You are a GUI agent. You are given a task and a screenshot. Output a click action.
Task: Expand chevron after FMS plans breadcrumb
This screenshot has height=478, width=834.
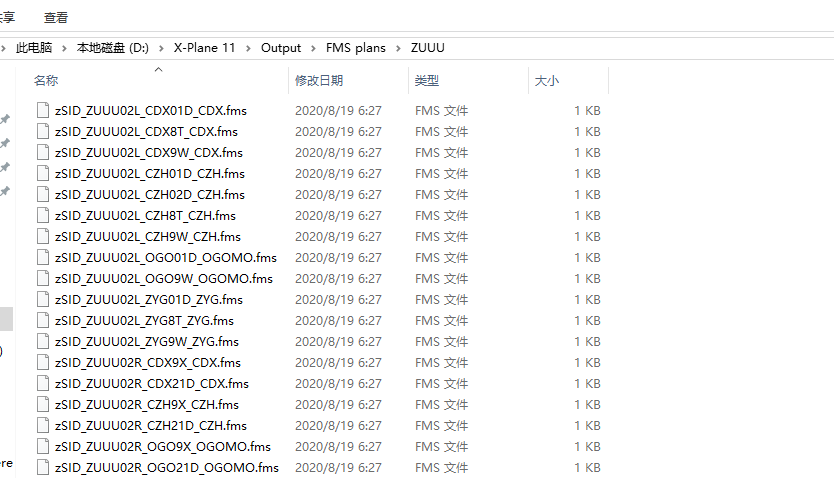tap(398, 48)
